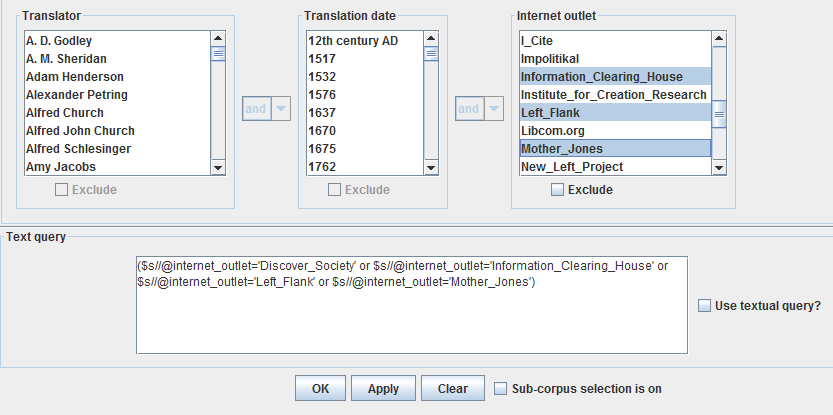Click the Clear button

click(453, 388)
